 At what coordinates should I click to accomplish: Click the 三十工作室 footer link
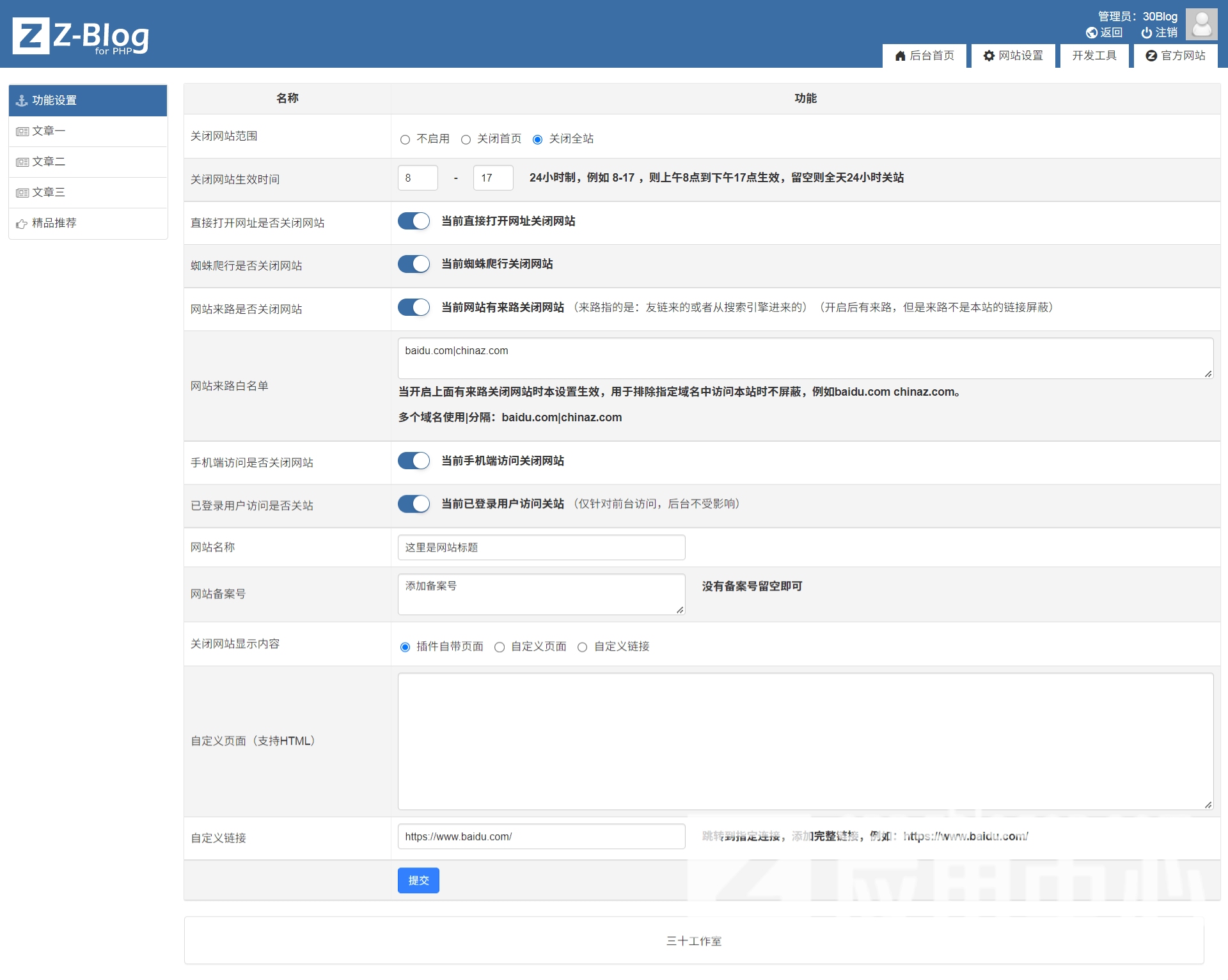pyautogui.click(x=693, y=941)
